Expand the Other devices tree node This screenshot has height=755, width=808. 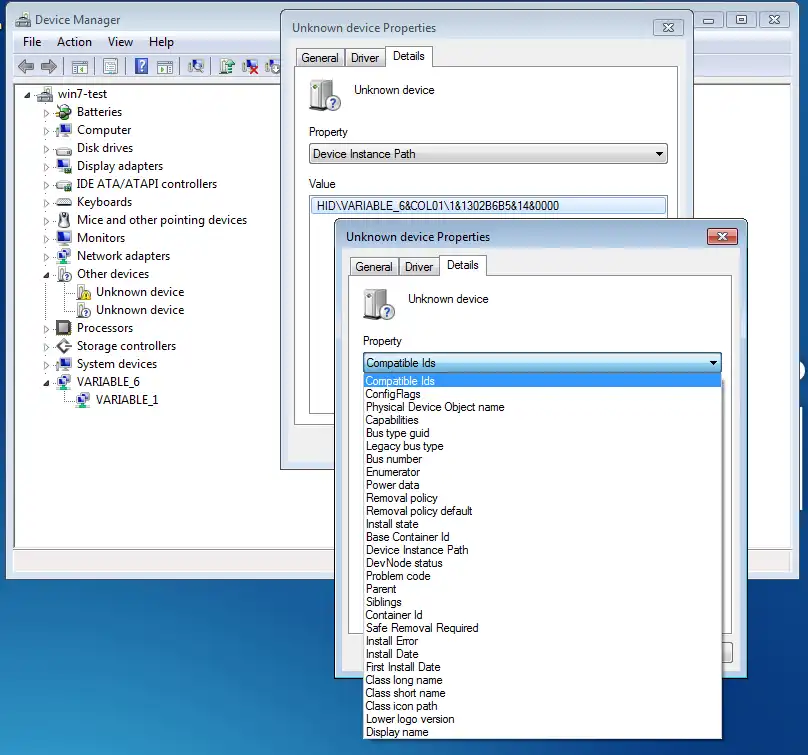point(44,274)
